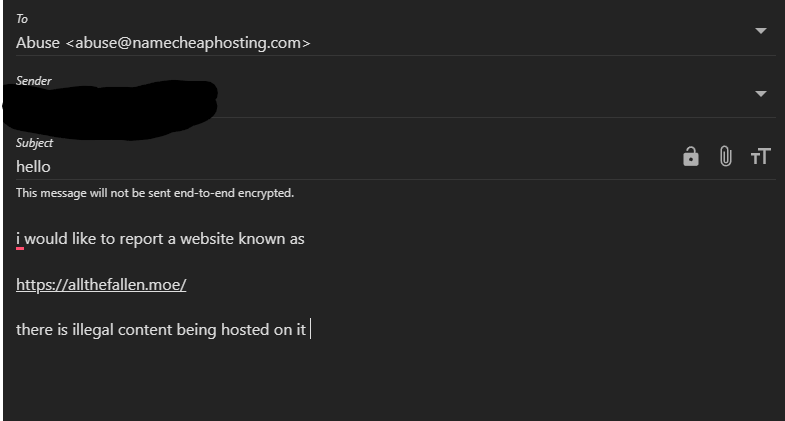The height and width of the screenshot is (421, 785).
Task: Open the text formatting options icon
Action: [x=761, y=156]
